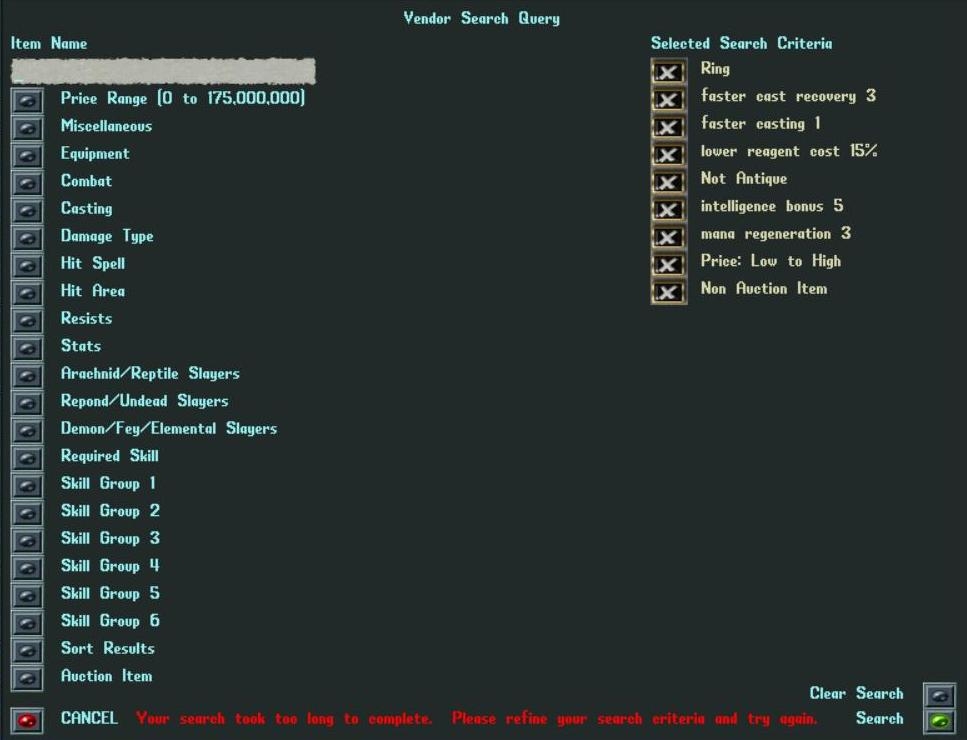Click the Miscellaneous label text
This screenshot has width=967, height=740.
point(106,126)
